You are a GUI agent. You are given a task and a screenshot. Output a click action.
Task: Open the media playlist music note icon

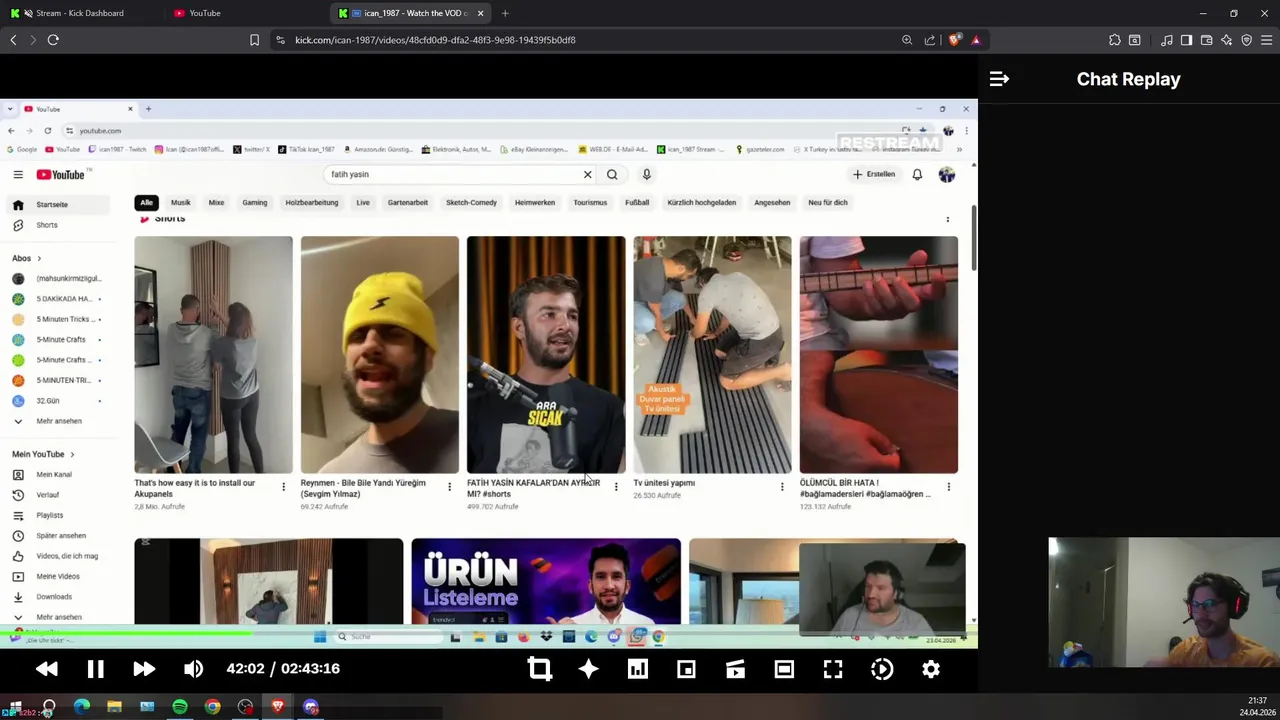[x=1167, y=40]
